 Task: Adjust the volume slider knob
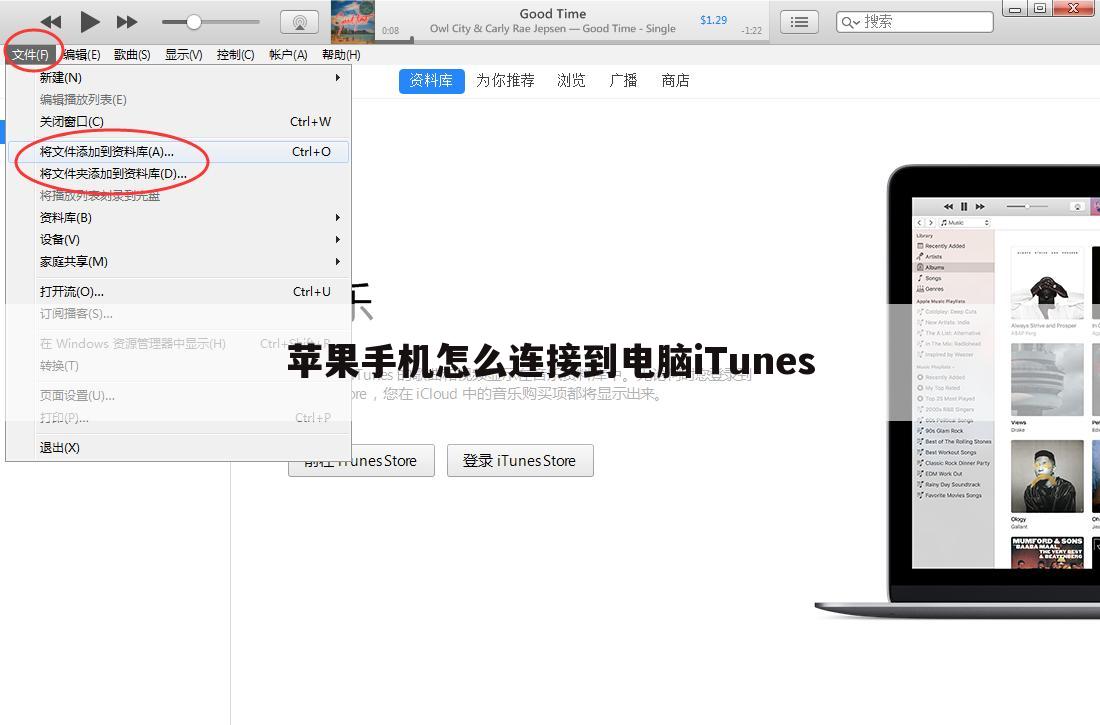coord(194,22)
